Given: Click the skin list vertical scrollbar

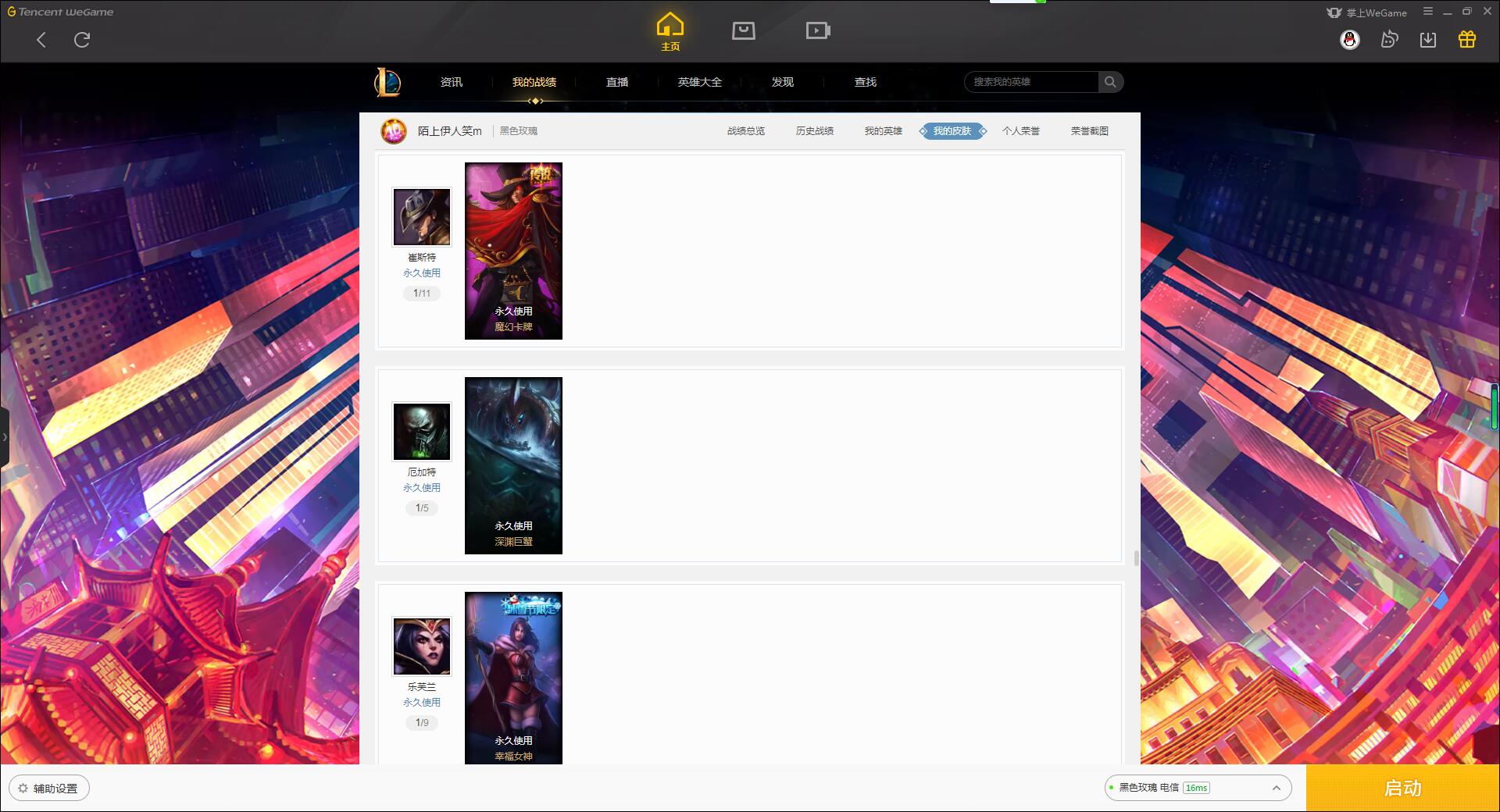Looking at the screenshot, I should 1136,557.
